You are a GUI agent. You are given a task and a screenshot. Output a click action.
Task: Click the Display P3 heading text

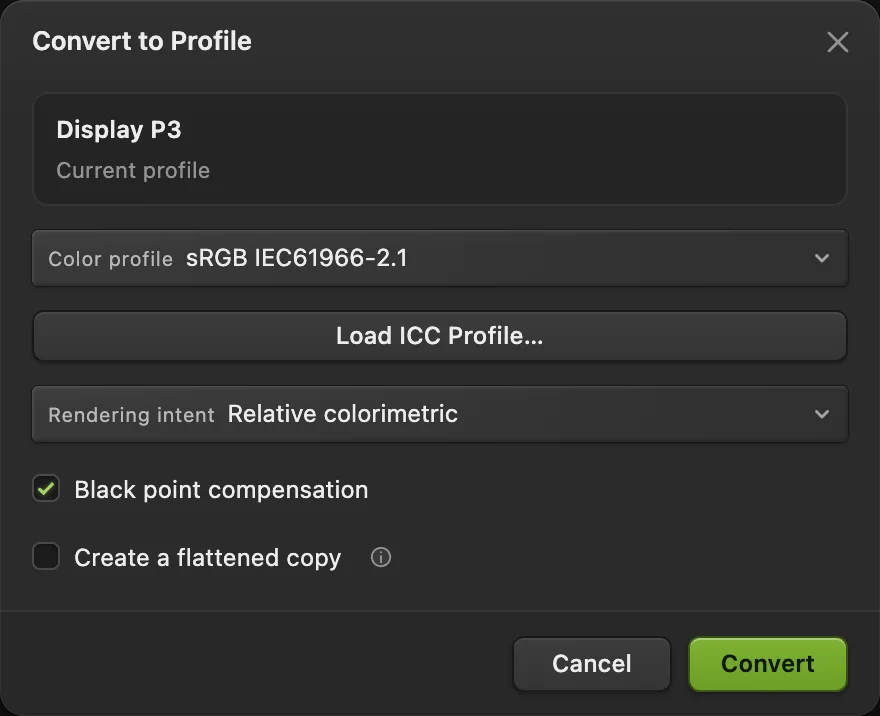119,130
